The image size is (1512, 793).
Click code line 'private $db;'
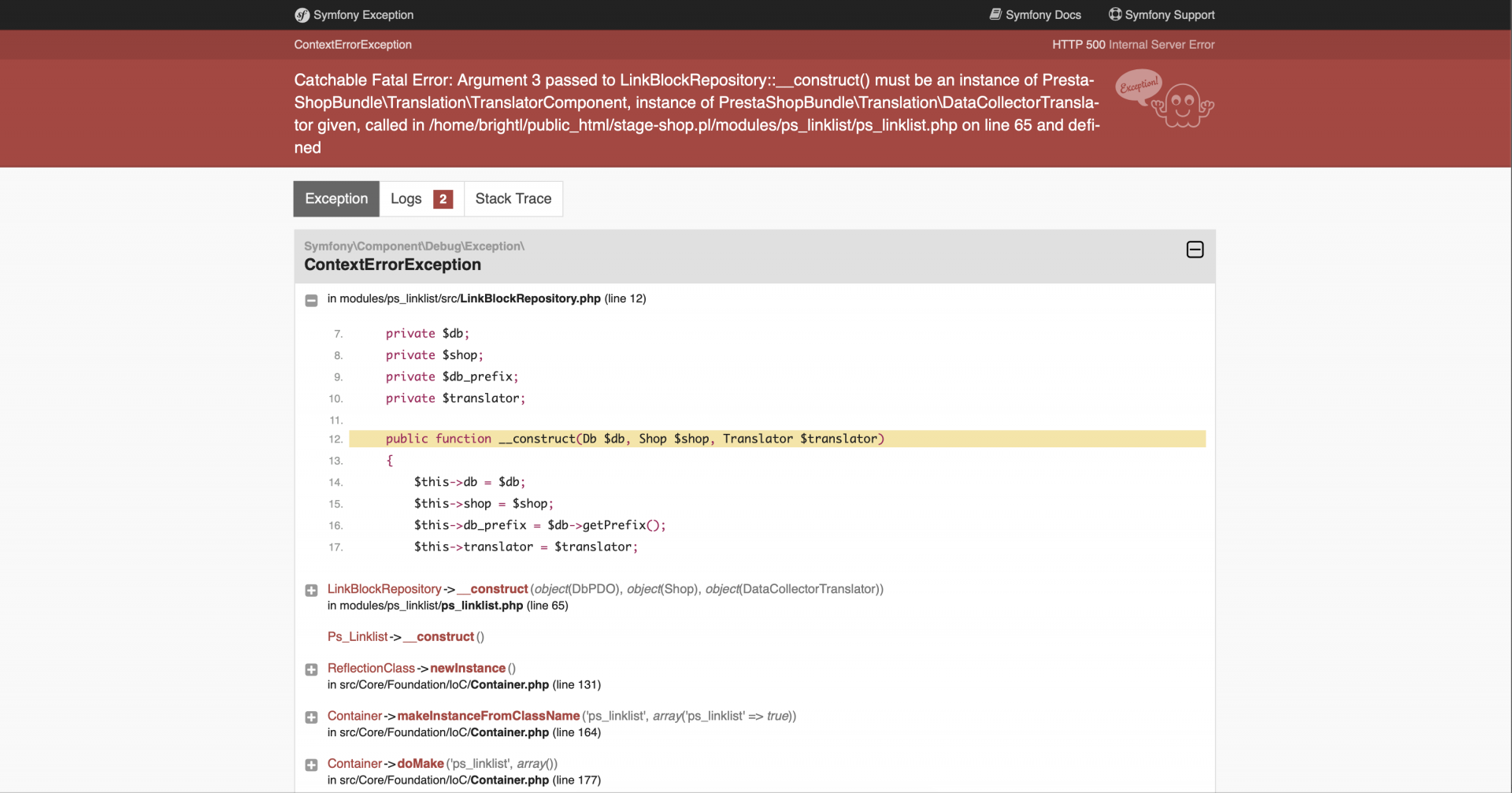[428, 334]
